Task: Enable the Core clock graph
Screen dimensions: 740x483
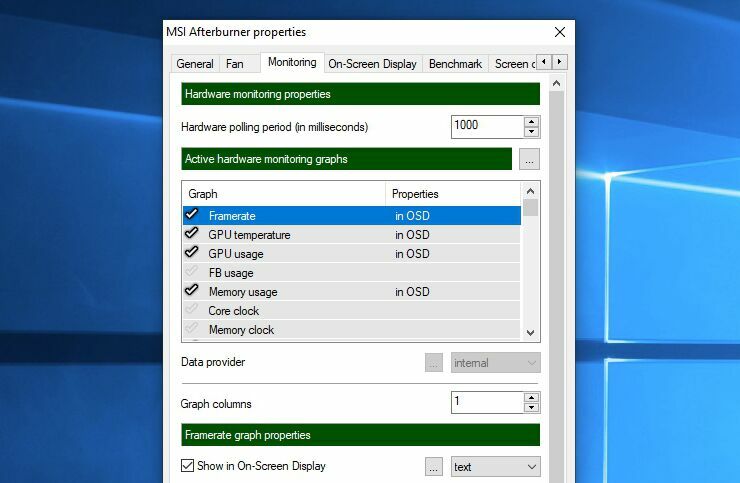Action: pyautogui.click(x=192, y=309)
